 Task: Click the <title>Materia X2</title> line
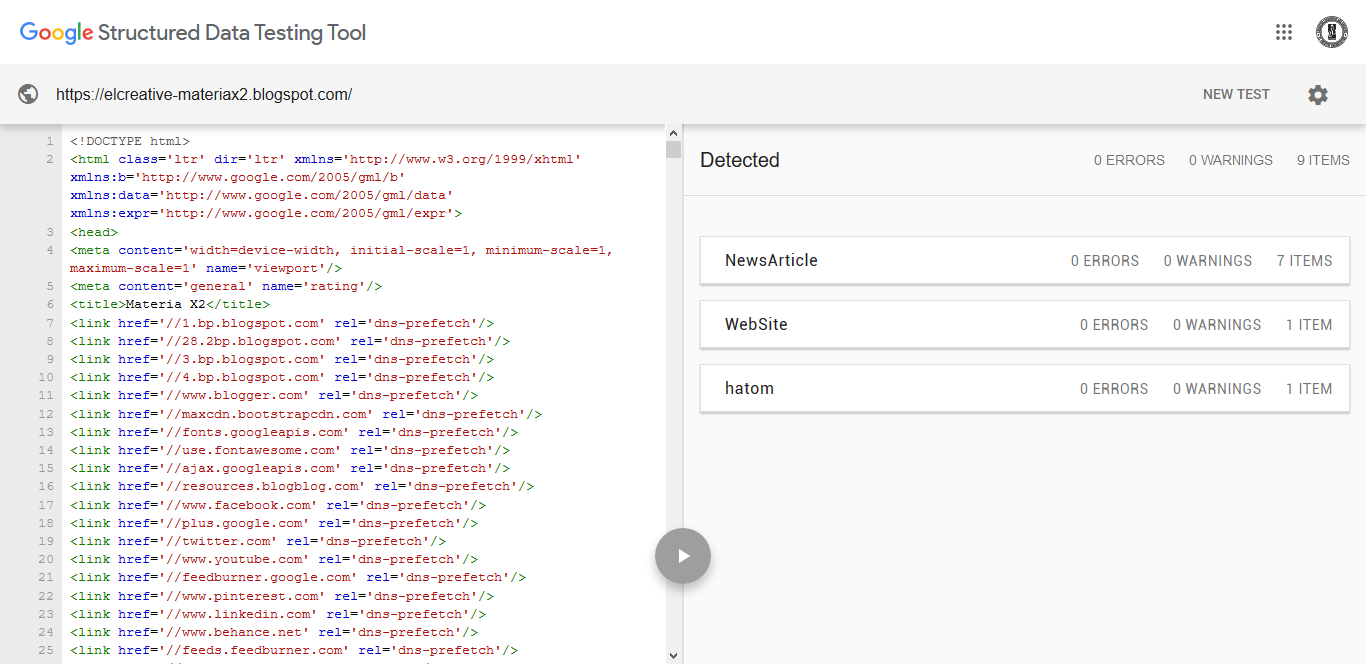point(170,304)
